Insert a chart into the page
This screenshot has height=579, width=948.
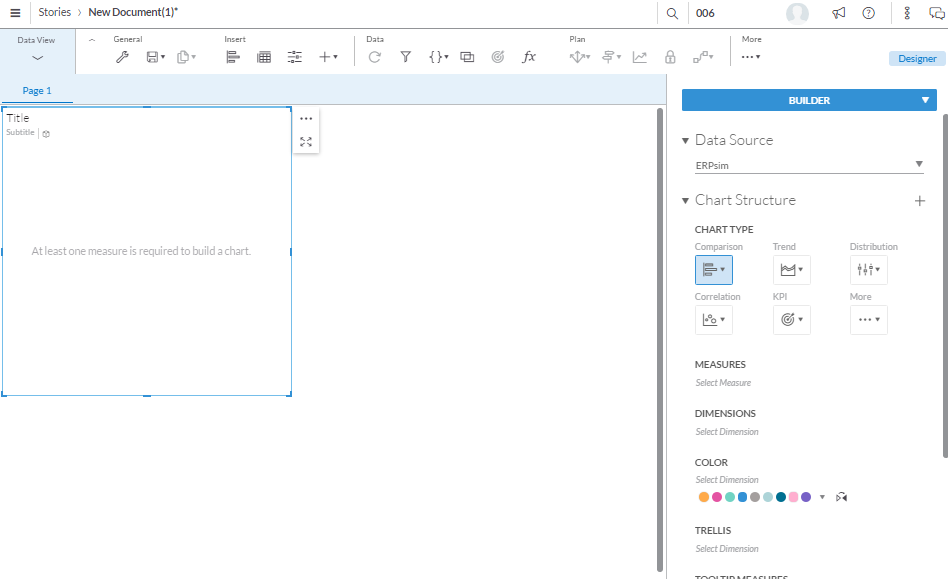[x=231, y=57]
